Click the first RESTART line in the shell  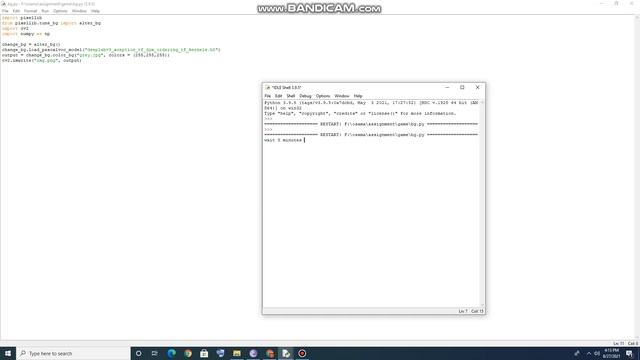click(x=371, y=124)
